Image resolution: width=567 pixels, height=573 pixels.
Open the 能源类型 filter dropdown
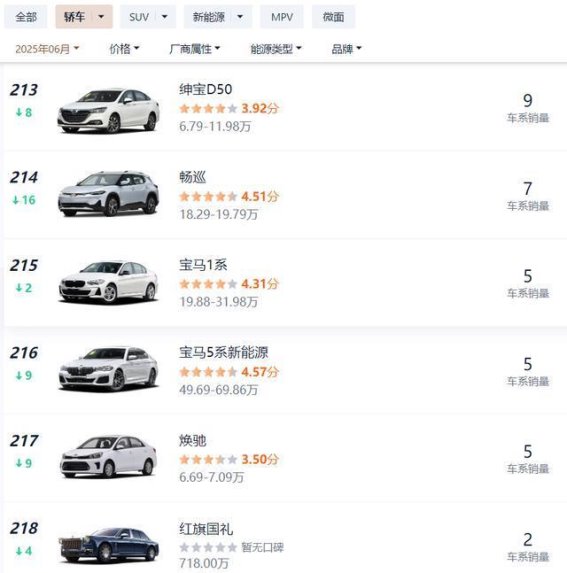(x=276, y=49)
